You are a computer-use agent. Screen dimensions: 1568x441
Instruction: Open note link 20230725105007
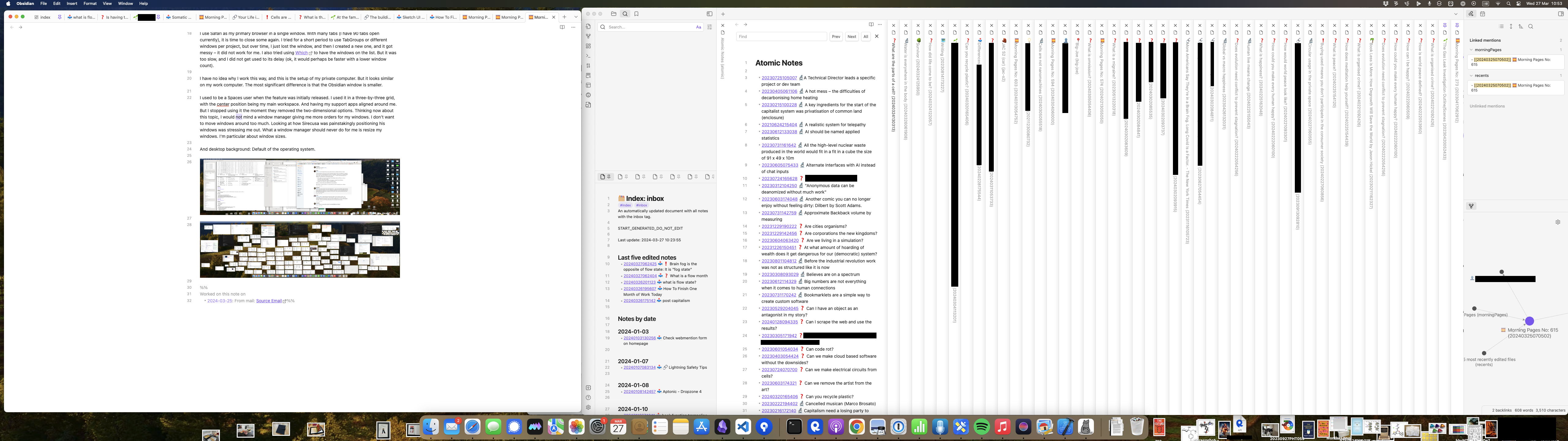(779, 78)
